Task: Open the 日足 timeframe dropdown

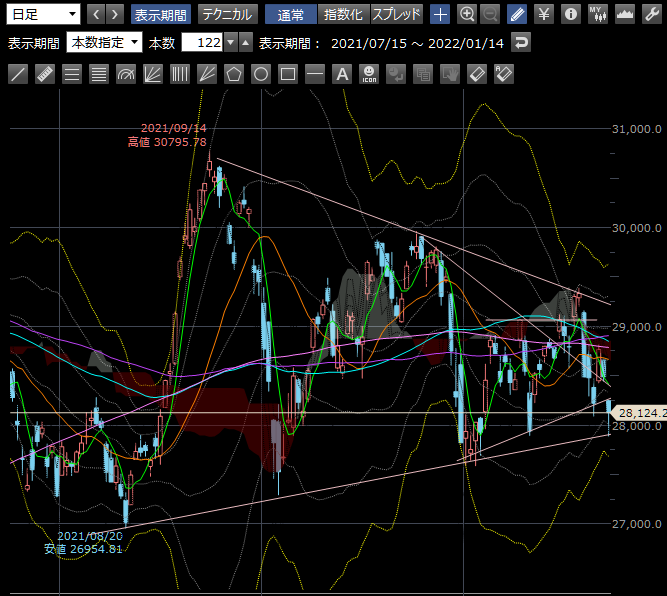Action: (x=44, y=14)
